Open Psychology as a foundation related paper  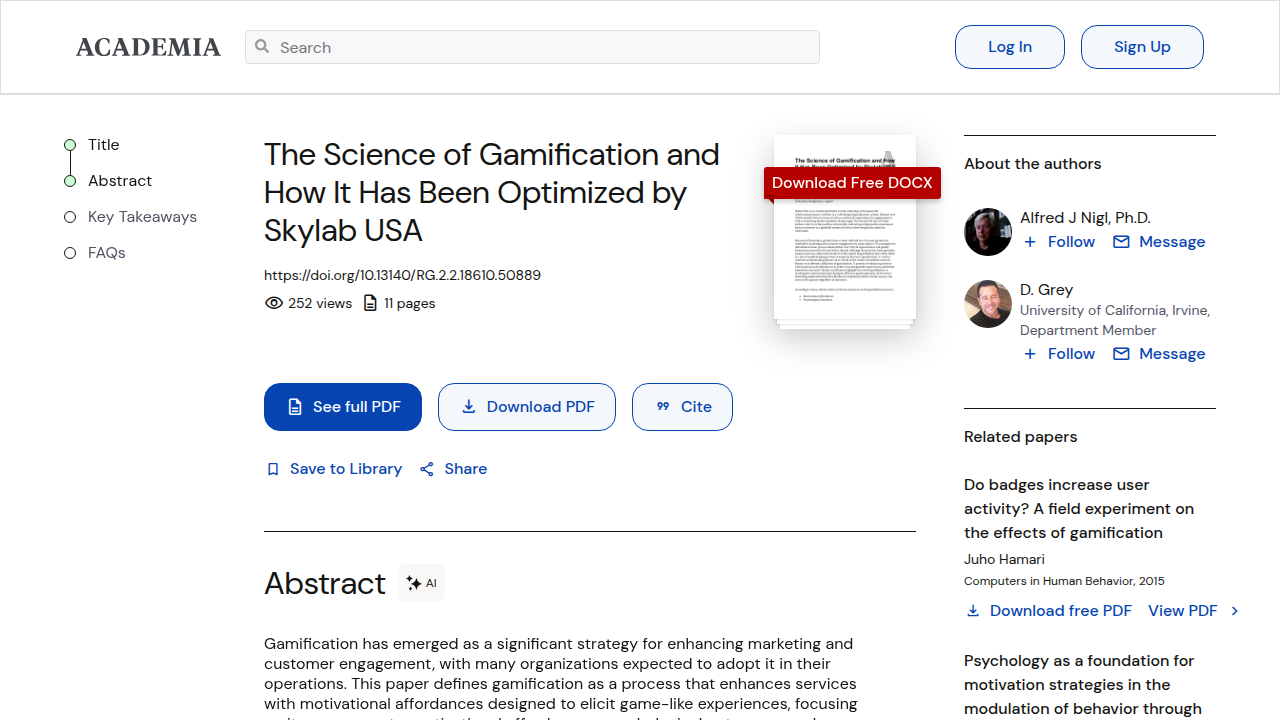(1083, 685)
